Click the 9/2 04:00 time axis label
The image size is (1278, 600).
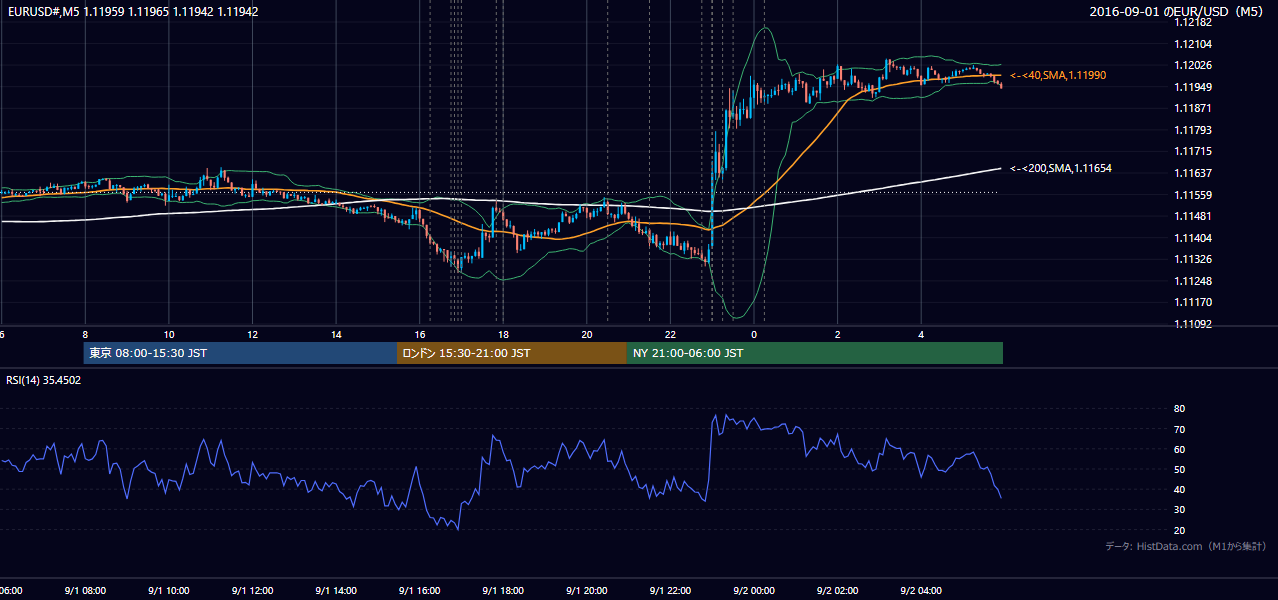922,590
